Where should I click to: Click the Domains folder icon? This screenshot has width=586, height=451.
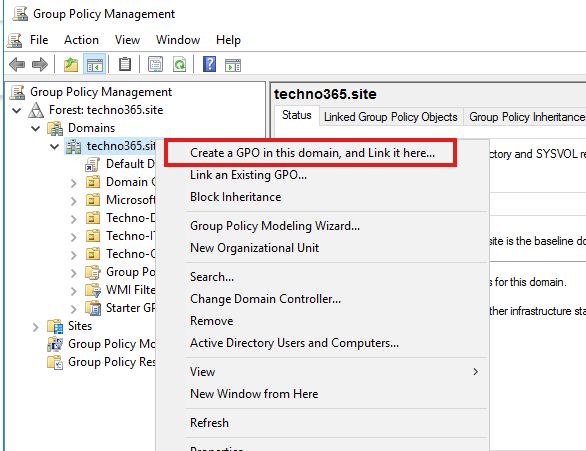coord(55,128)
